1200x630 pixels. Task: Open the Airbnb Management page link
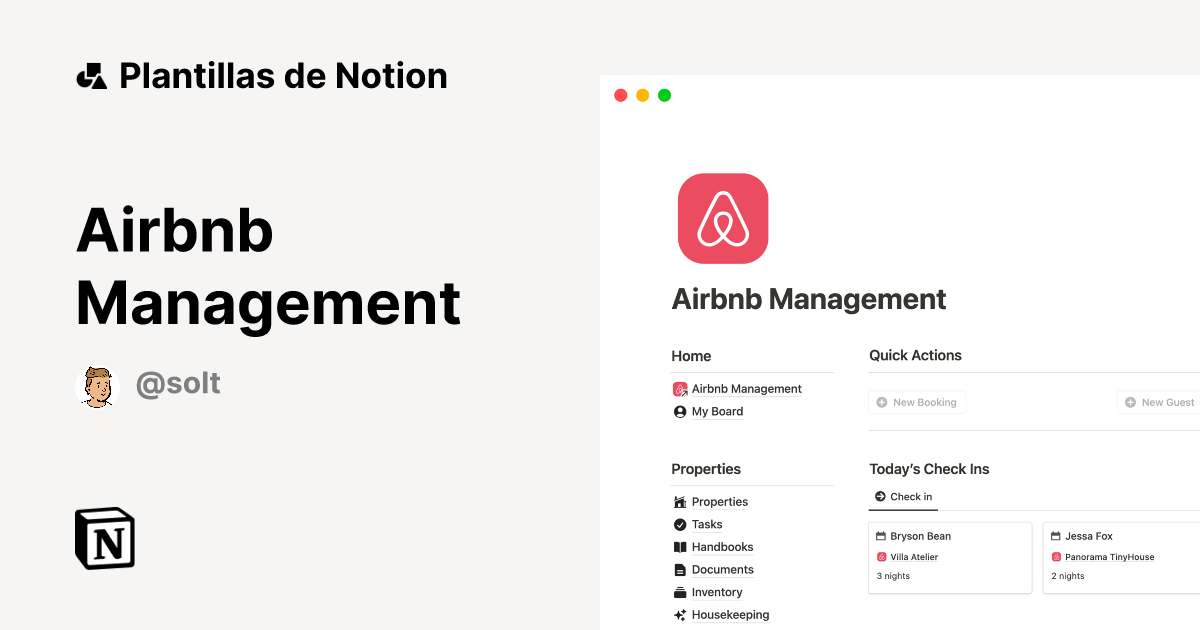click(746, 388)
